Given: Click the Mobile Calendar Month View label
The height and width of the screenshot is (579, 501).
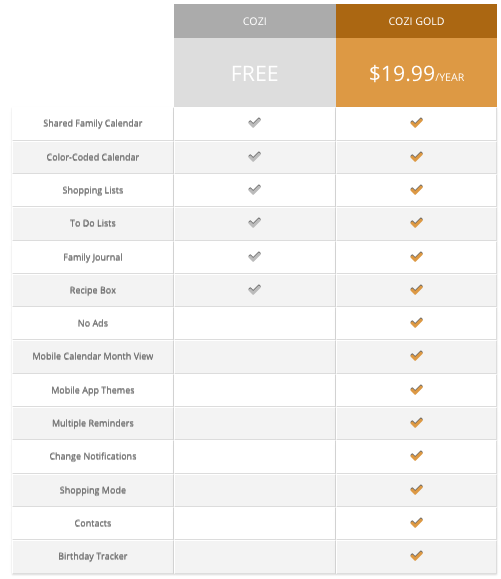Looking at the screenshot, I should pyautogui.click(x=93, y=356).
